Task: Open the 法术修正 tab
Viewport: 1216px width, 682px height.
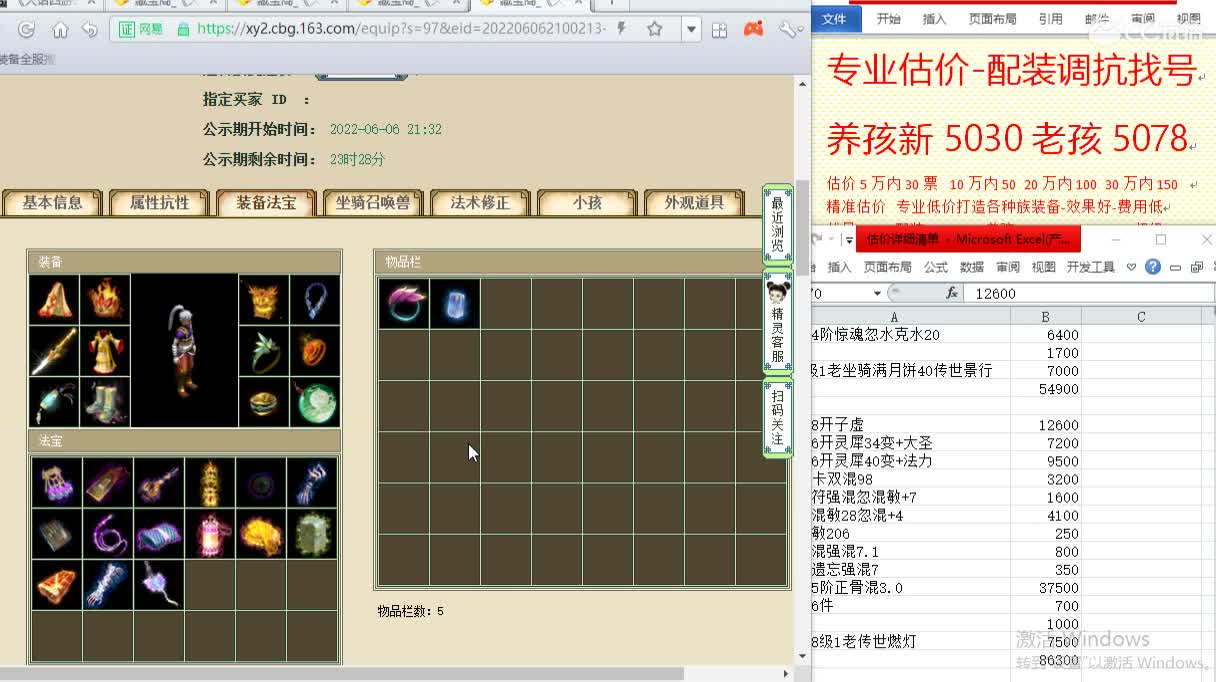Action: 480,202
